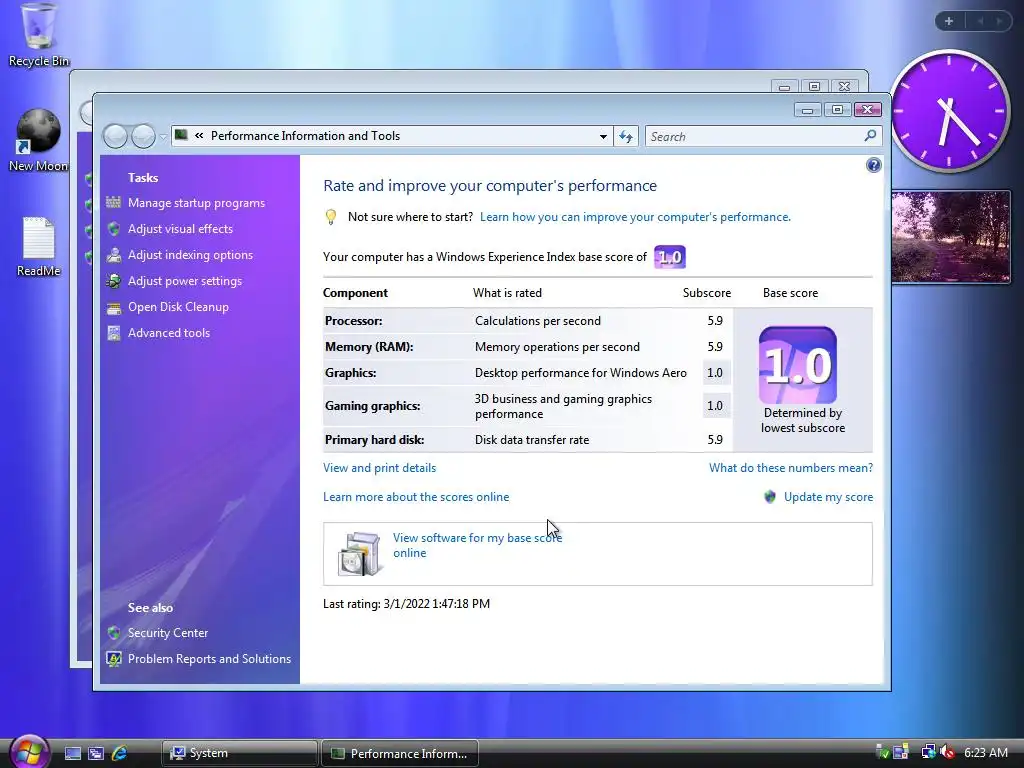Open Adjust visual effects
This screenshot has height=768, width=1024.
180,229
